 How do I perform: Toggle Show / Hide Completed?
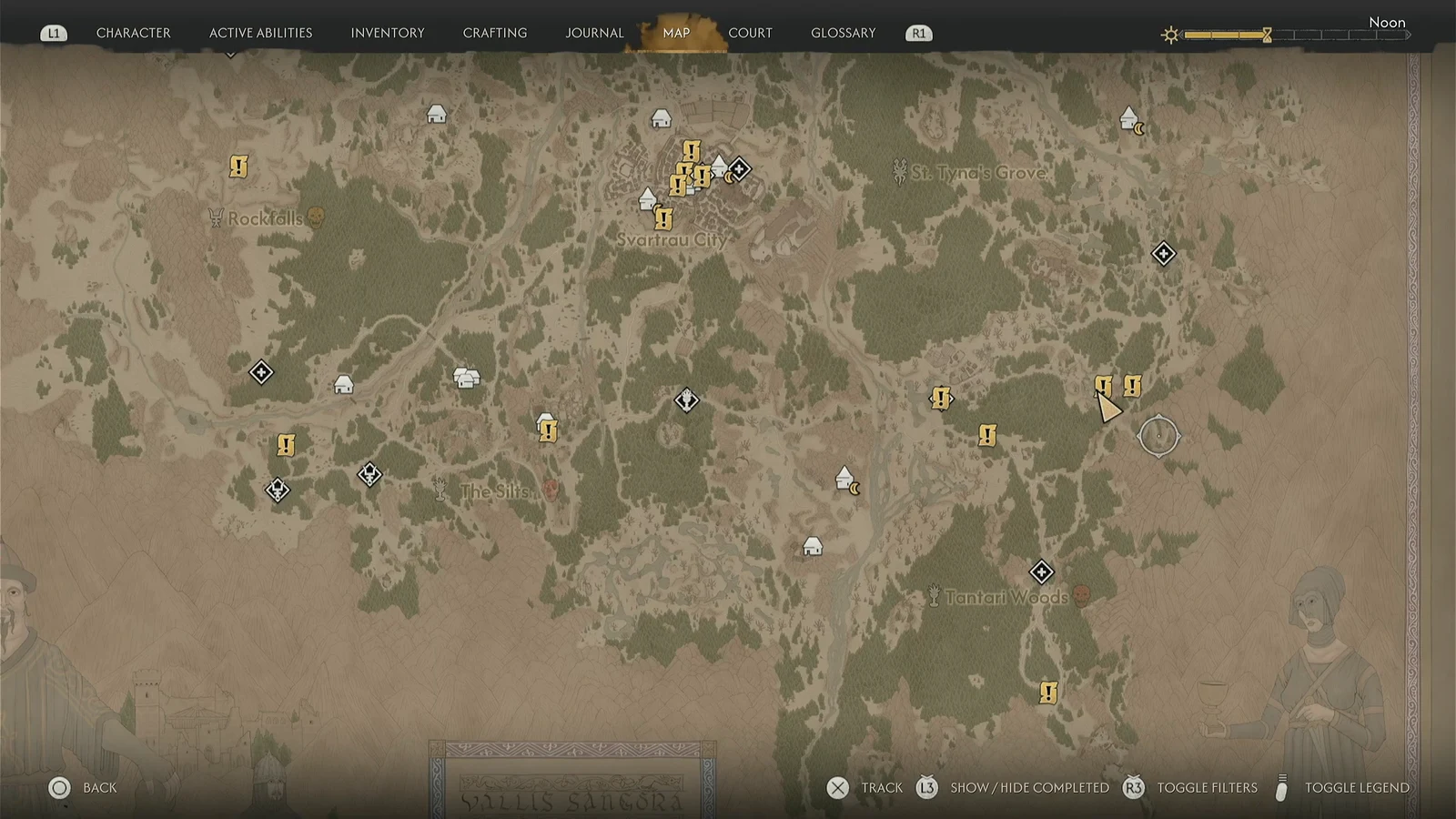point(1012,788)
